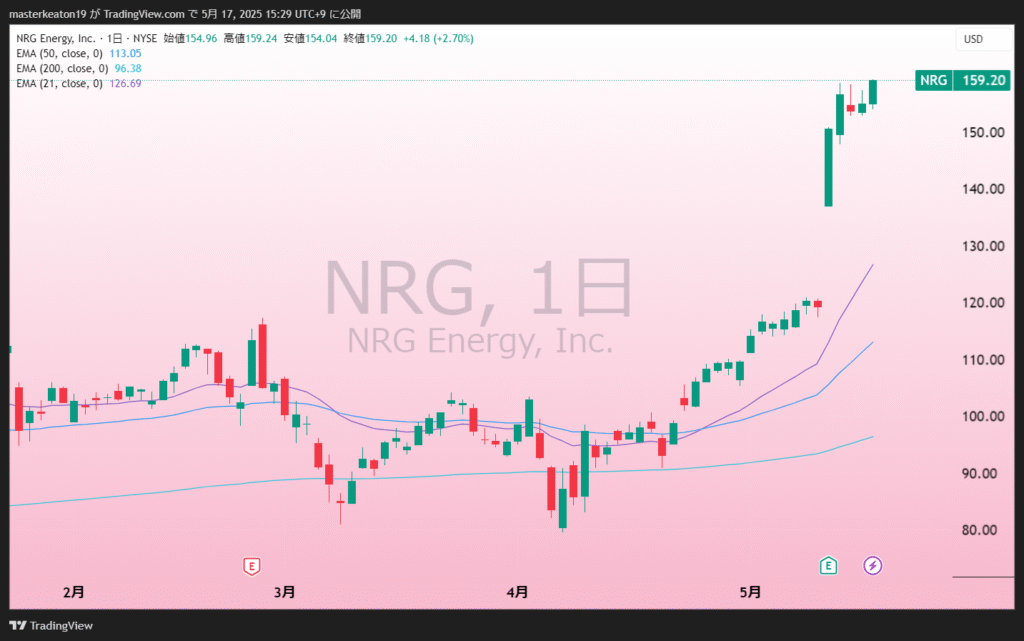The width and height of the screenshot is (1024, 641).
Task: Click the EMA 200 value 96.38
Action: pos(128,69)
